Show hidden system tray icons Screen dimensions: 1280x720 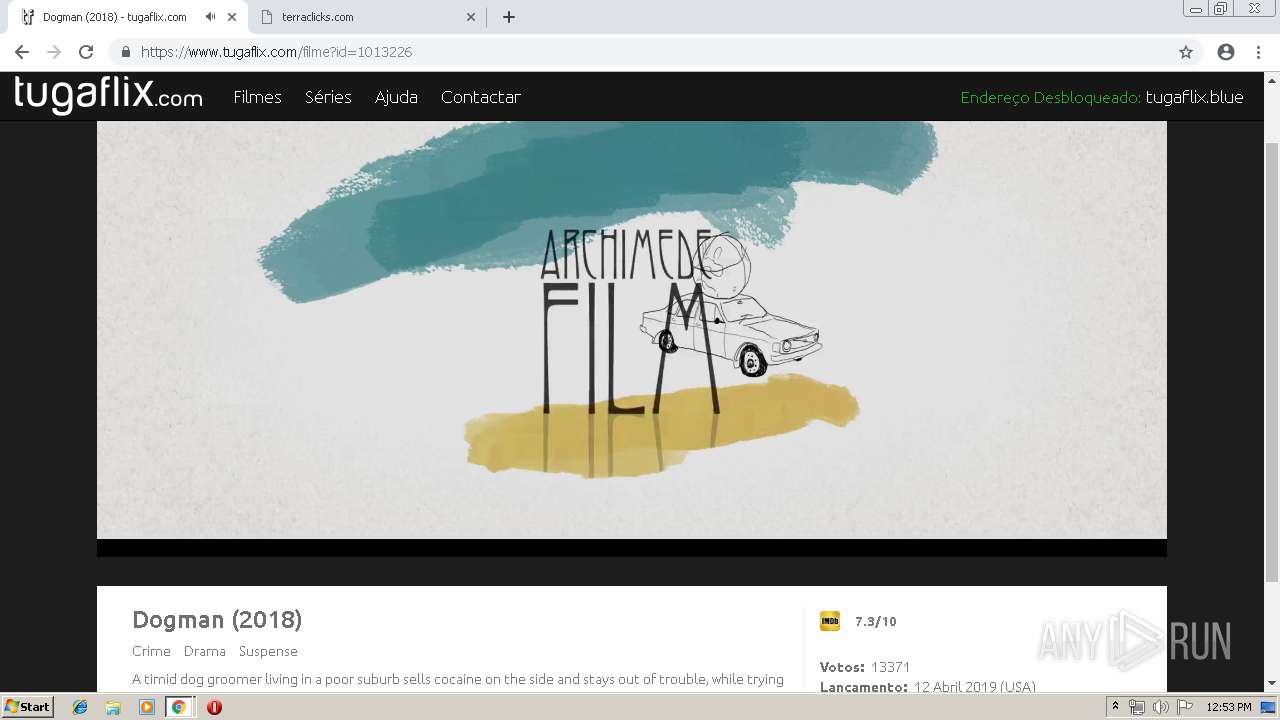tap(1115, 707)
